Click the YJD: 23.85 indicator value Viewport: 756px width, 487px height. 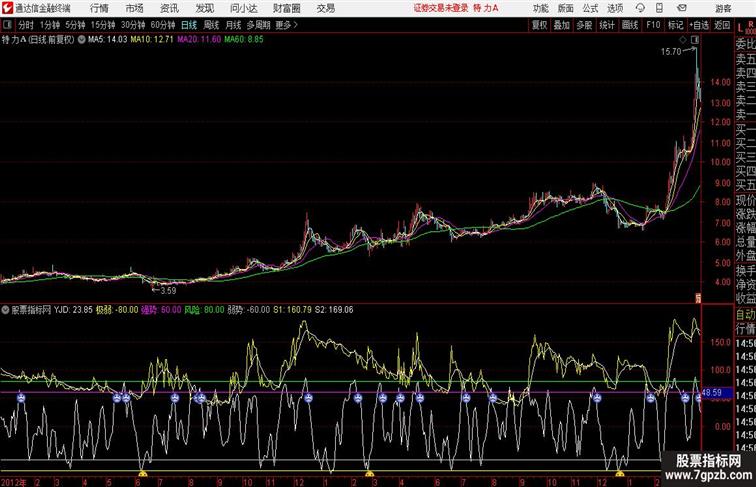pyautogui.click(x=73, y=310)
